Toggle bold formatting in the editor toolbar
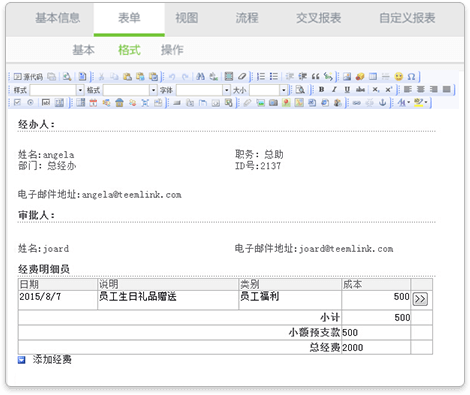Image resolution: width=470 pixels, height=395 pixels. coord(321,90)
